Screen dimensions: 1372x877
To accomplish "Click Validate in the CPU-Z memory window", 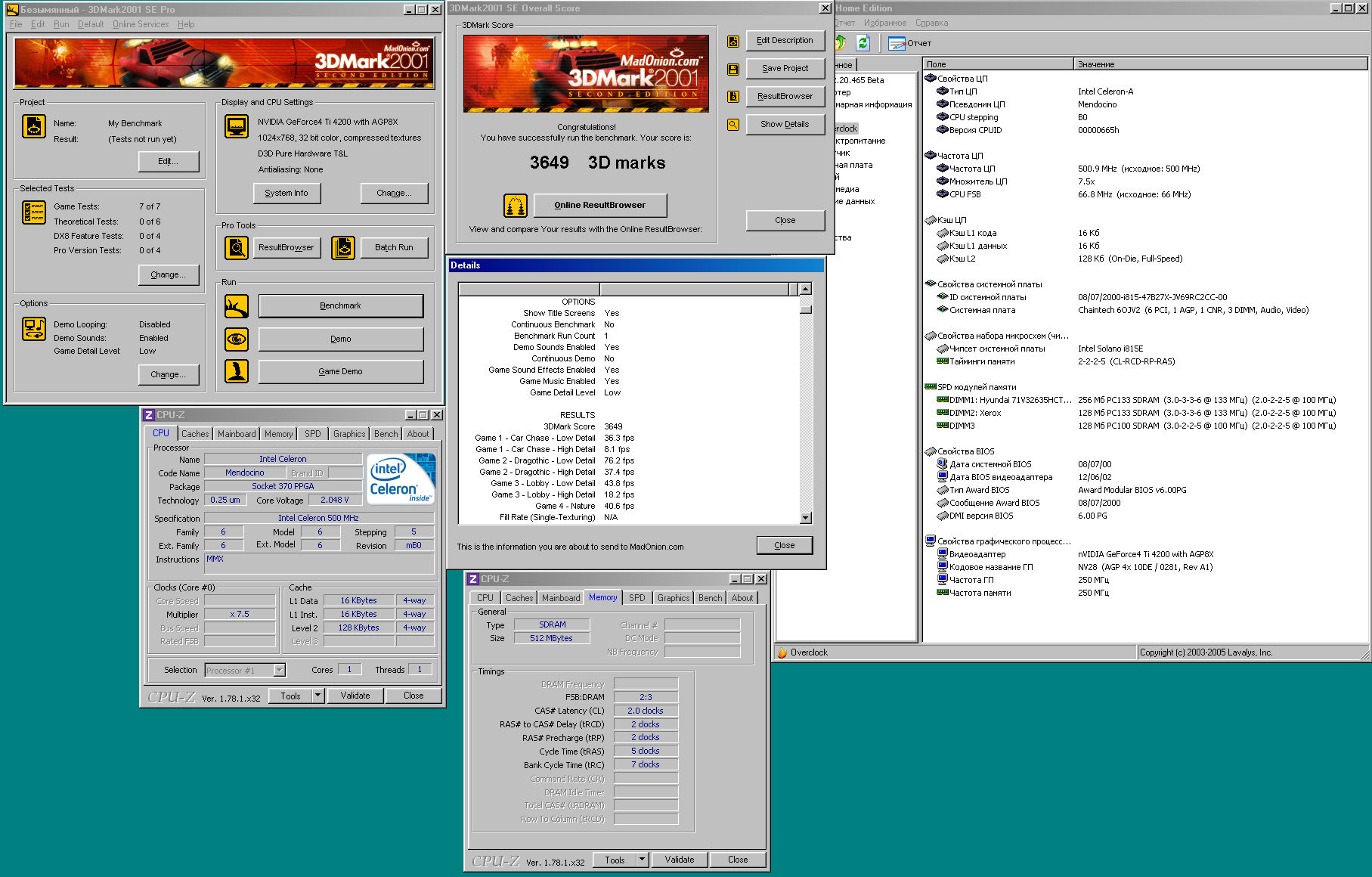I will coord(680,860).
